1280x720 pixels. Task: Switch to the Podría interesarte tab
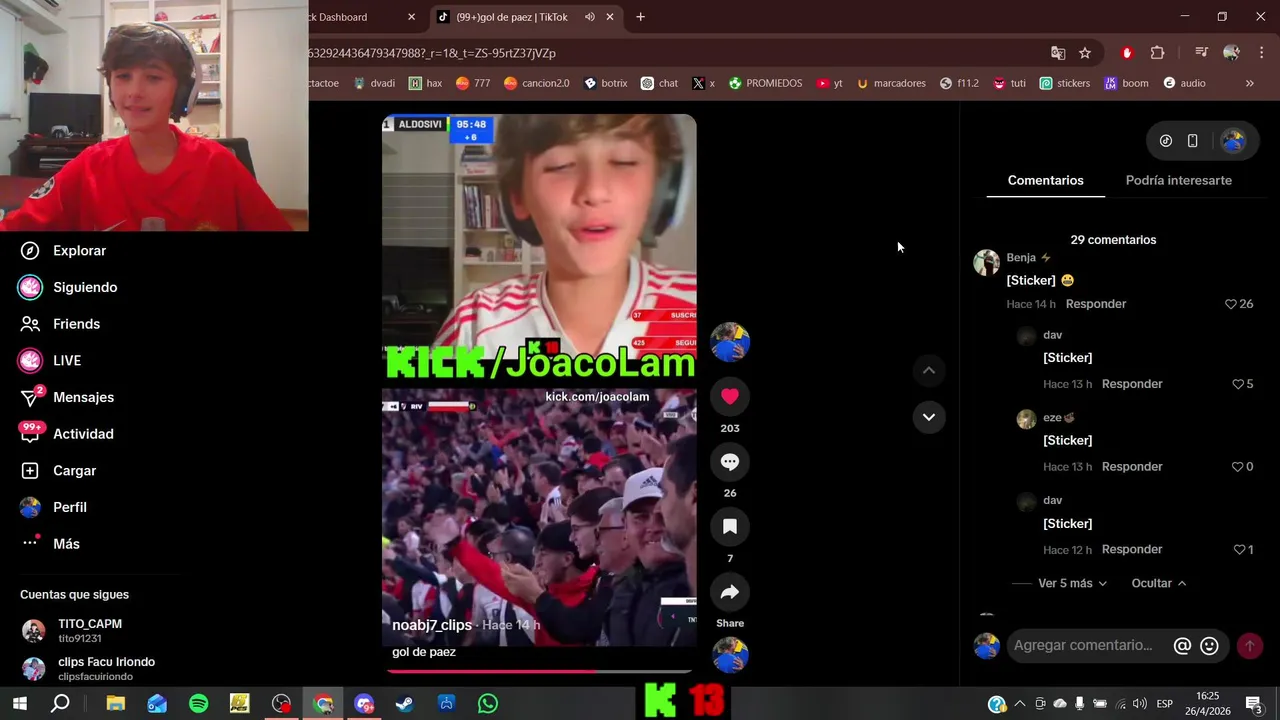click(1178, 180)
